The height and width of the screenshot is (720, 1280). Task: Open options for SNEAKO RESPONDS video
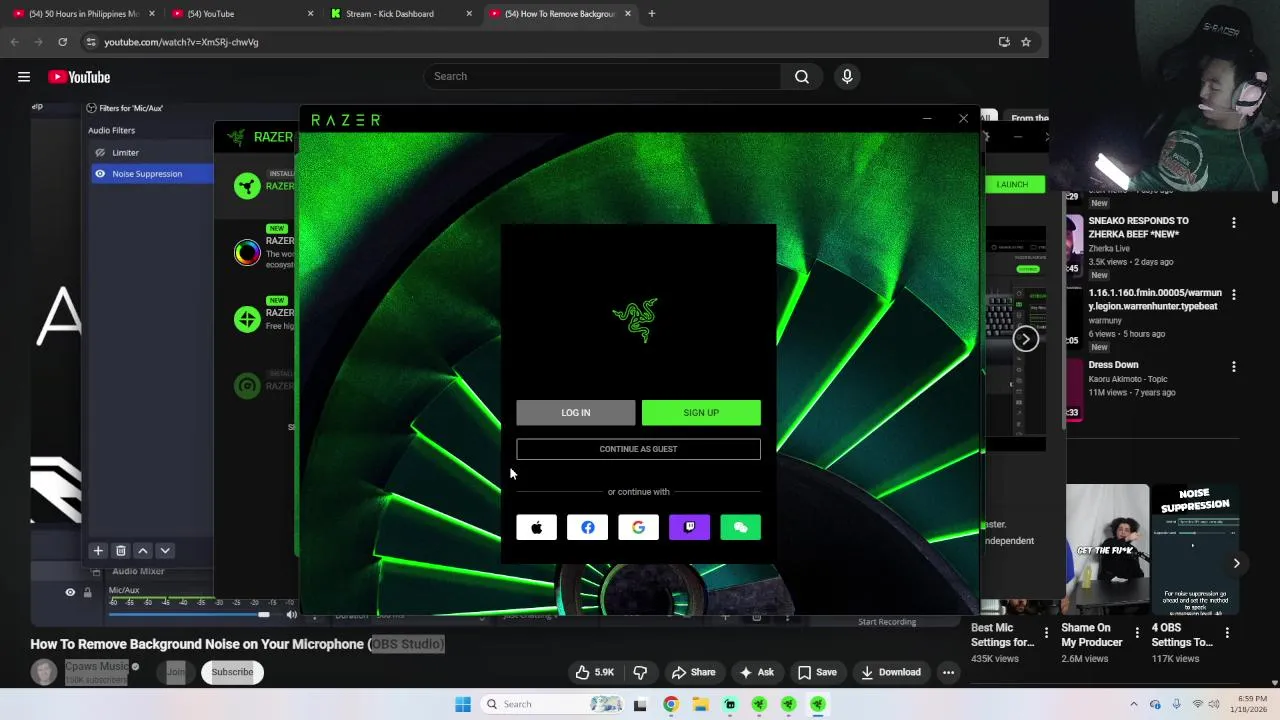click(1233, 222)
